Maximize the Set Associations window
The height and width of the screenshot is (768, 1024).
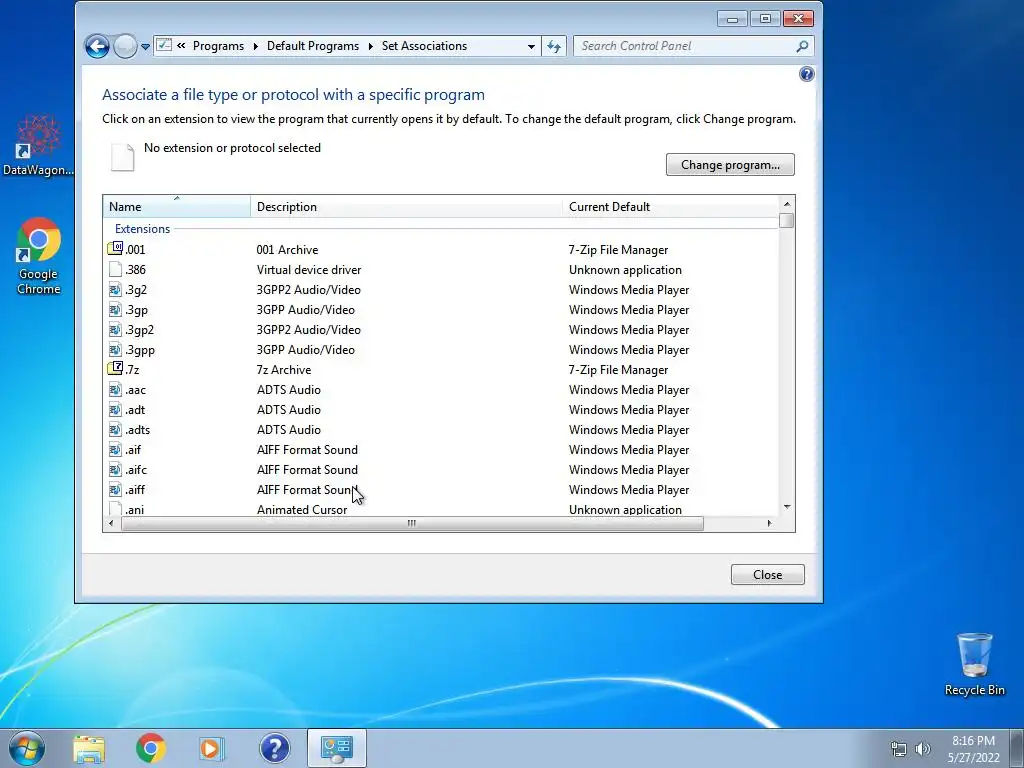click(x=765, y=19)
